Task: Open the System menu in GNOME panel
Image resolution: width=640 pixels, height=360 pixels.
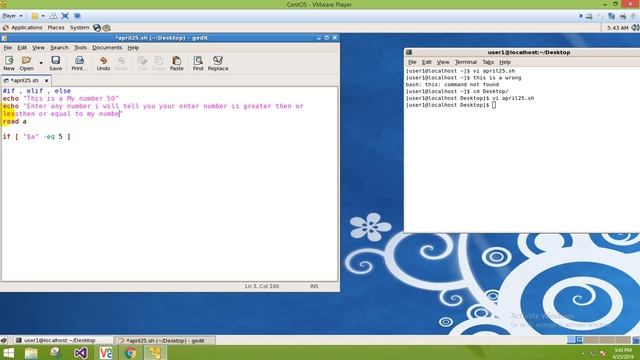Action: (80, 28)
